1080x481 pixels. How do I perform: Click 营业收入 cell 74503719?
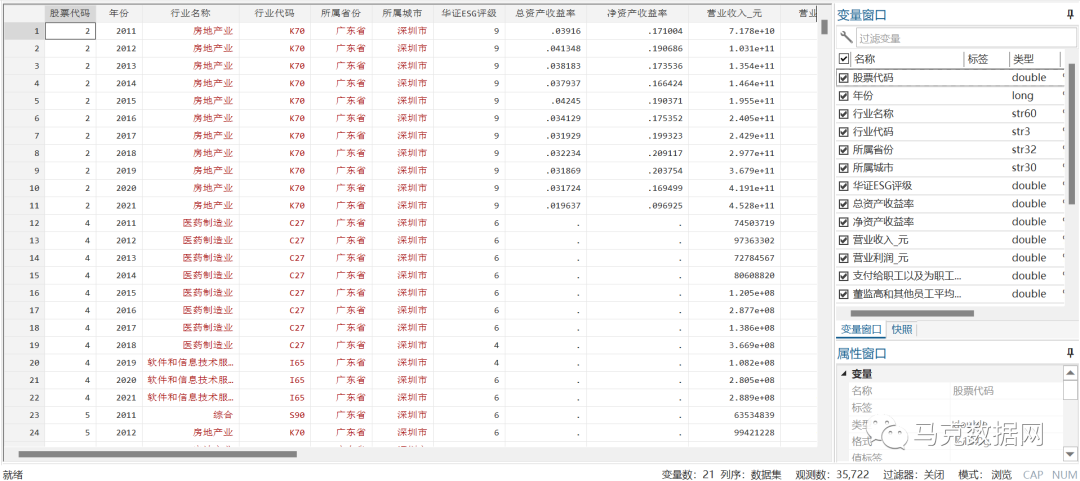734,223
